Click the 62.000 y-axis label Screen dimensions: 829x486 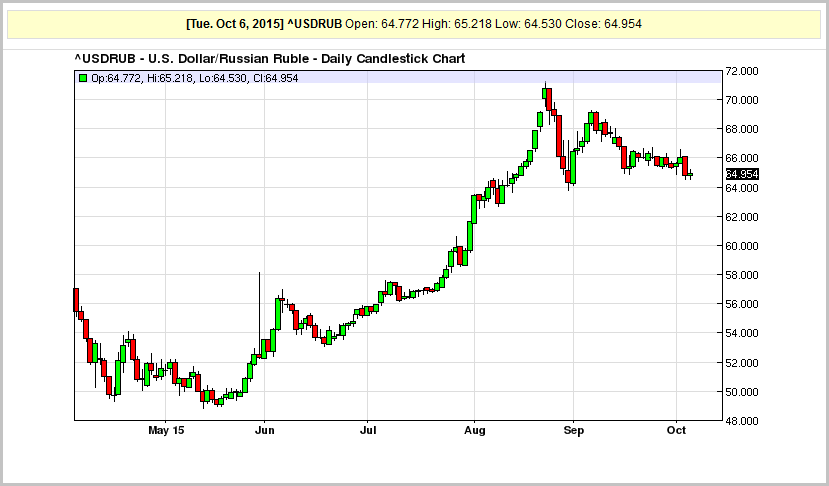click(x=743, y=217)
